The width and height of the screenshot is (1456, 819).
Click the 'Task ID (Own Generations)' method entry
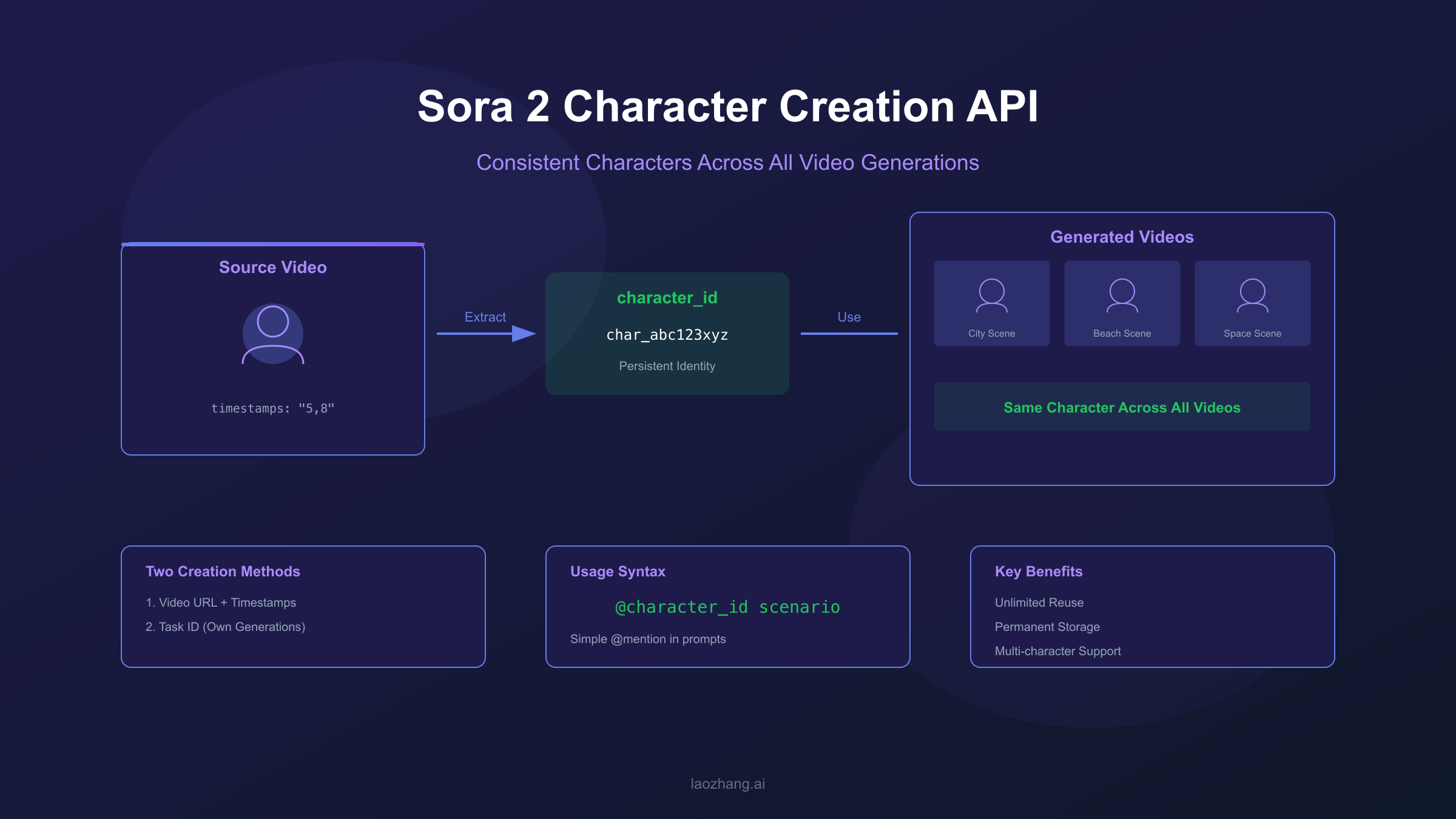point(226,627)
